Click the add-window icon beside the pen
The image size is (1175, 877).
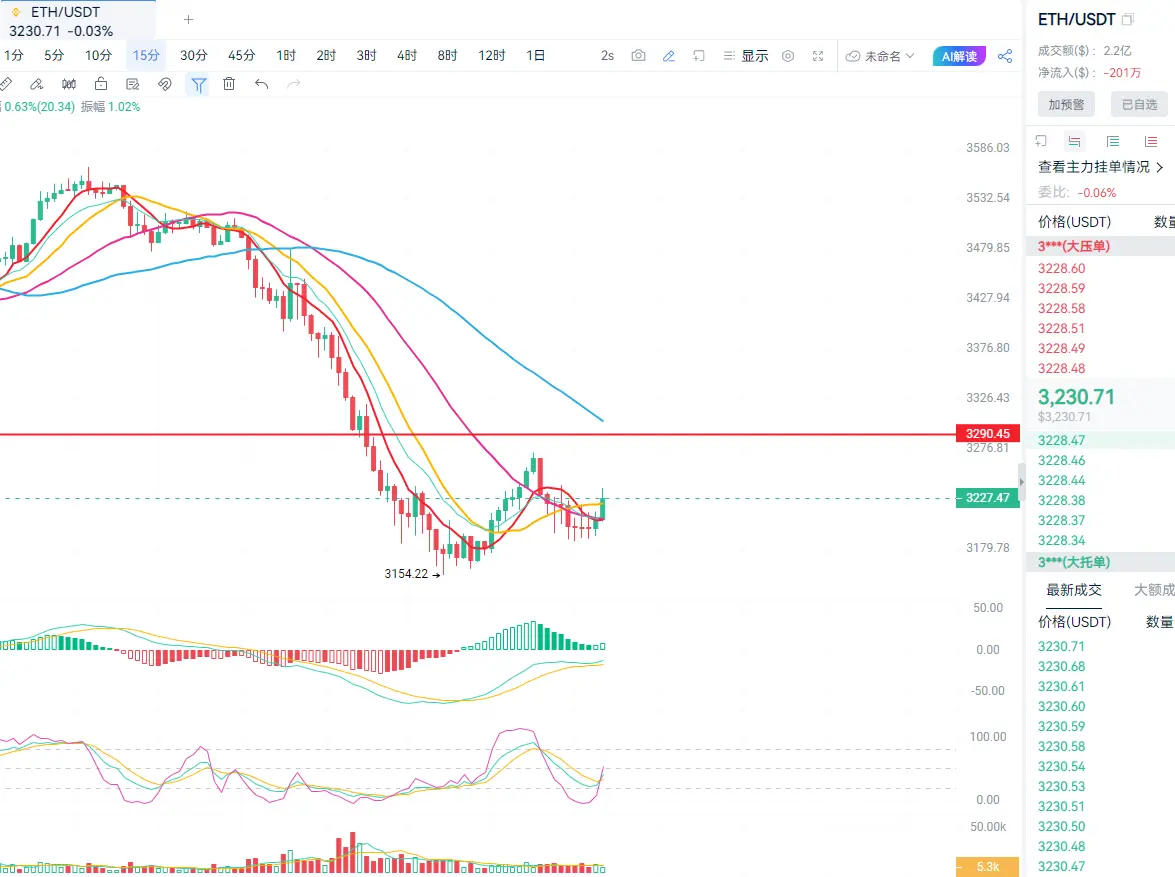point(699,55)
